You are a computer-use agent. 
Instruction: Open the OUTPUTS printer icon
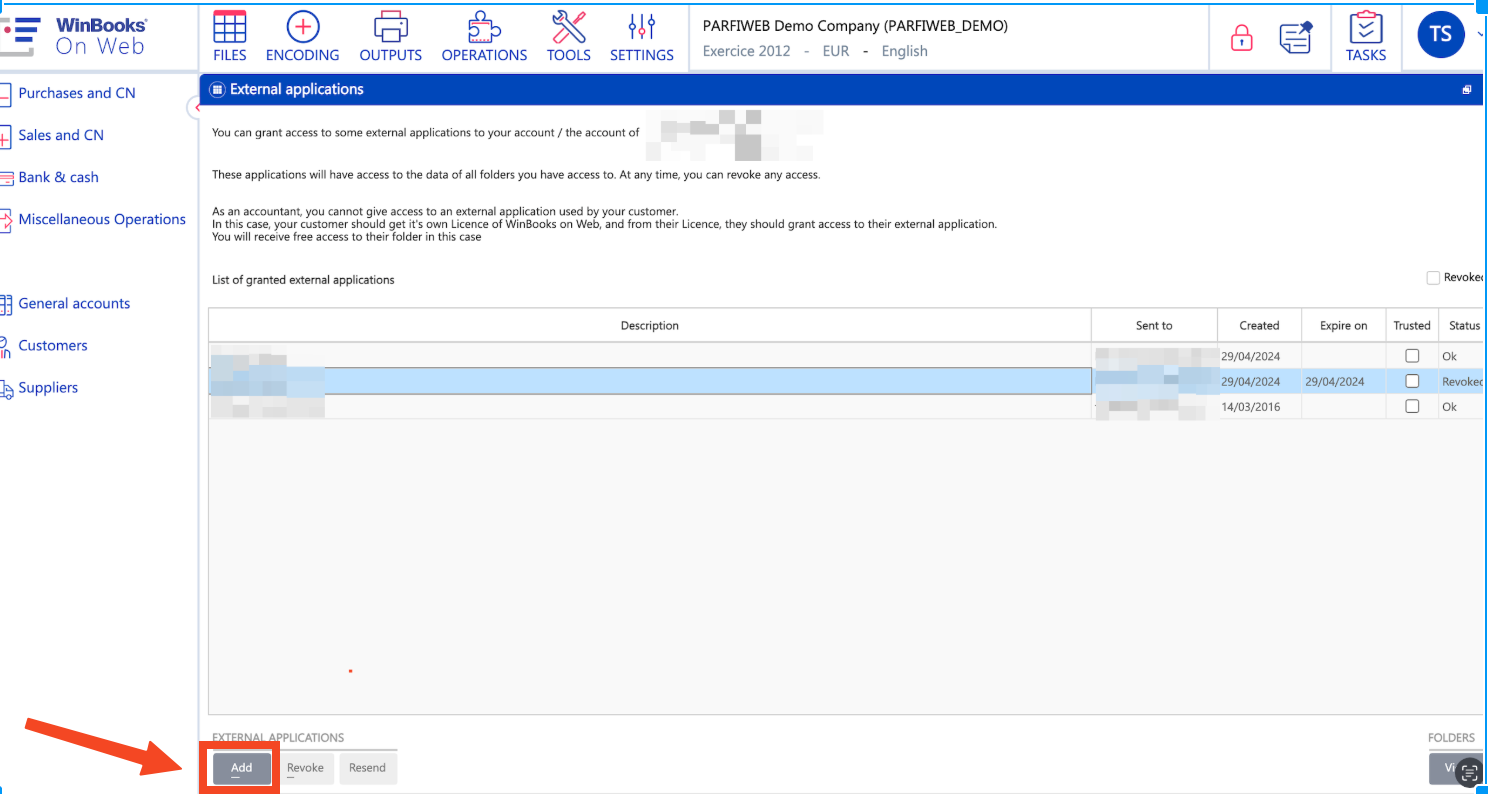(391, 27)
